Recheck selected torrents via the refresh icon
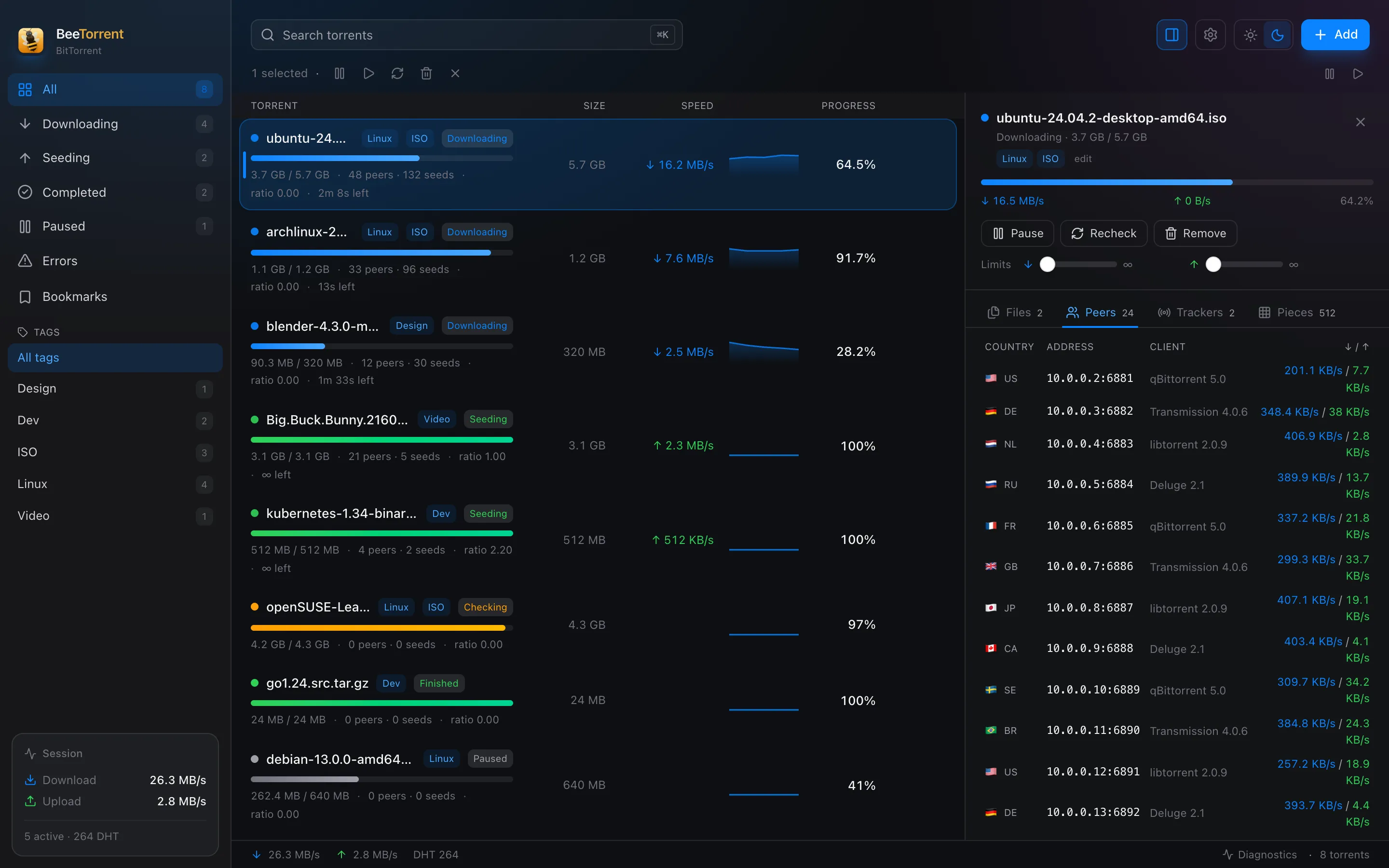Image resolution: width=1389 pixels, height=868 pixels. point(397,73)
